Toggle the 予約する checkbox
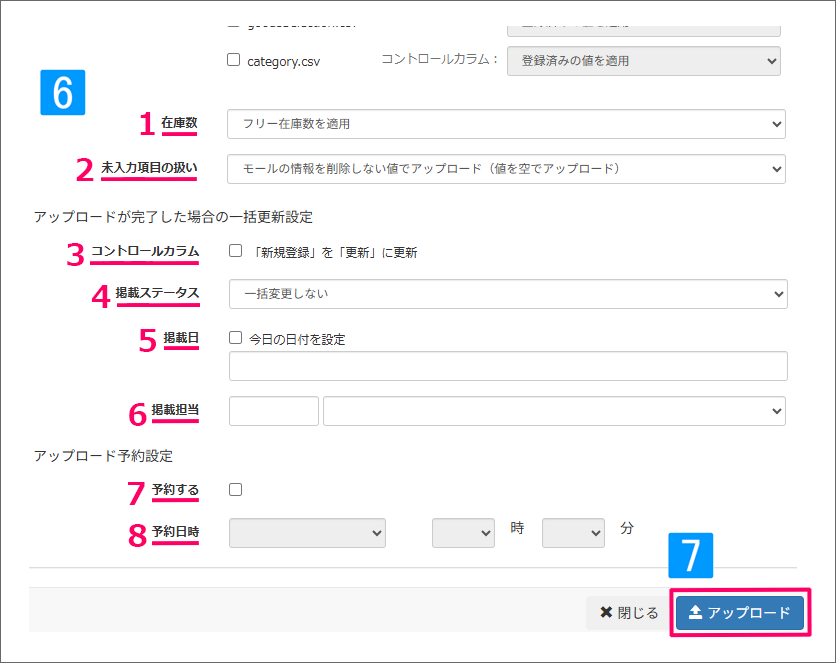The image size is (836, 663). coord(236,489)
